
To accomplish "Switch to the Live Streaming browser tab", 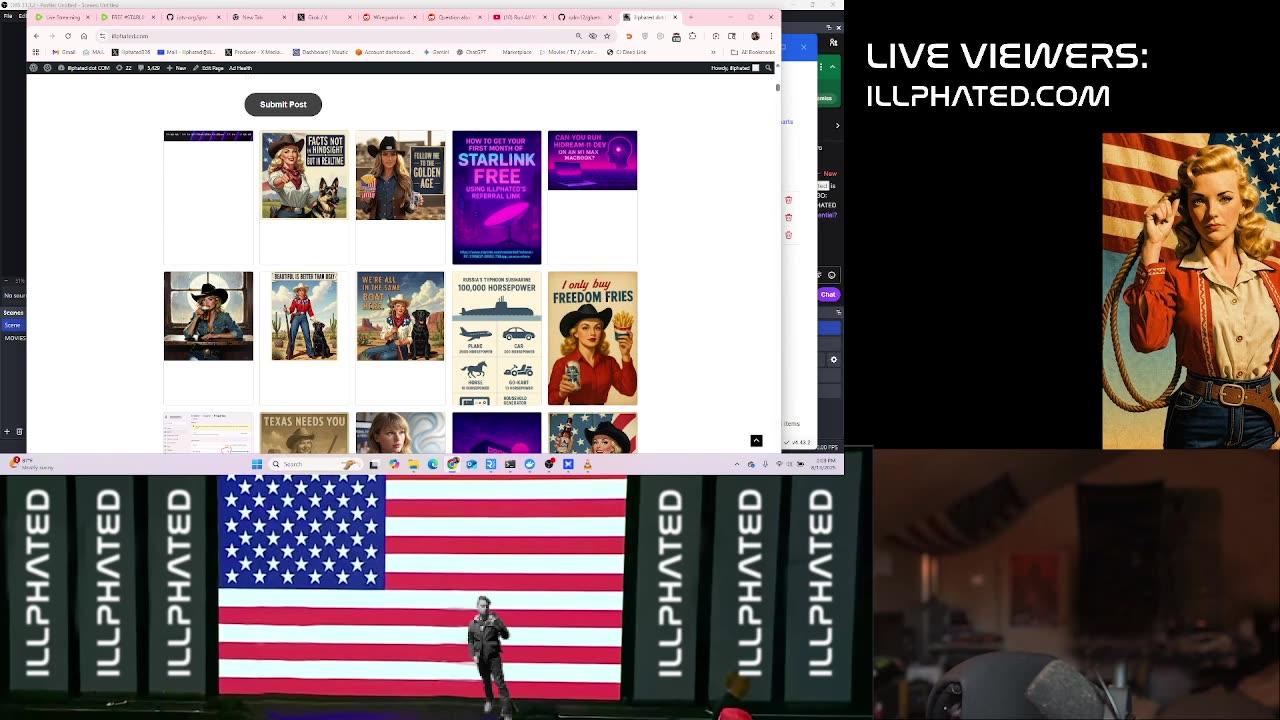I will tap(62, 17).
